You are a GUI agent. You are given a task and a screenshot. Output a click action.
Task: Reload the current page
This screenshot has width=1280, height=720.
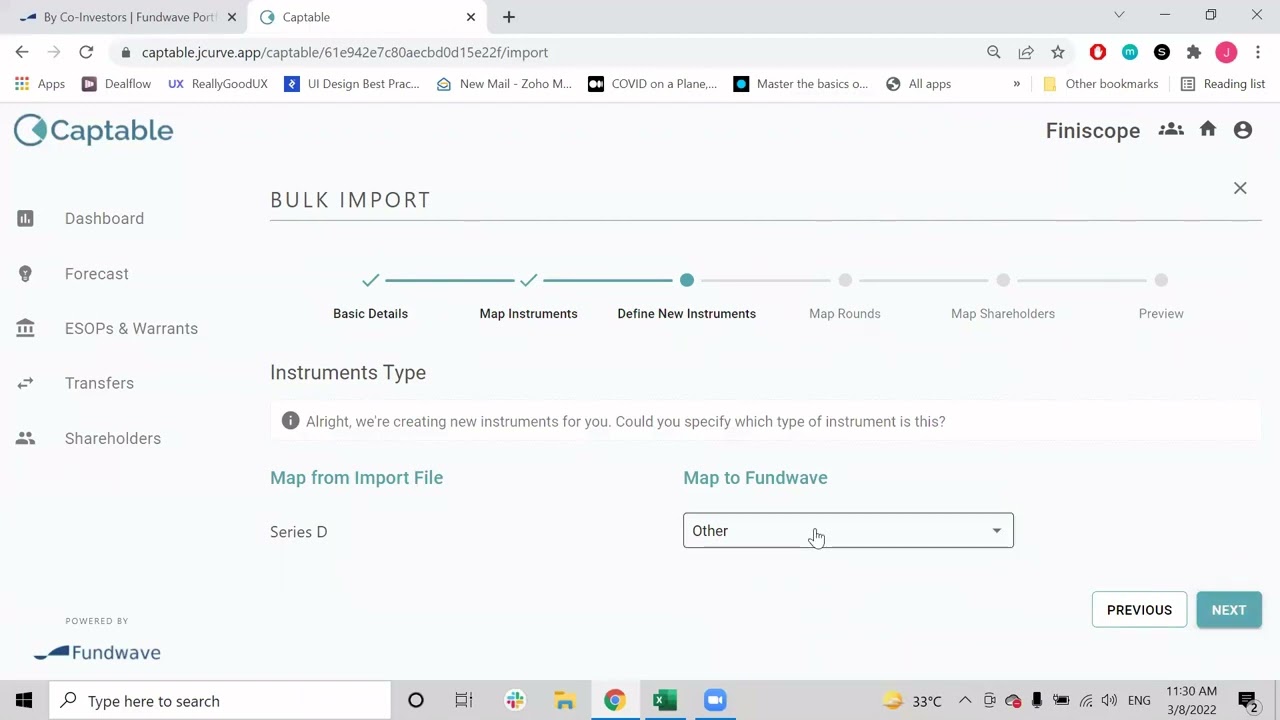86,52
